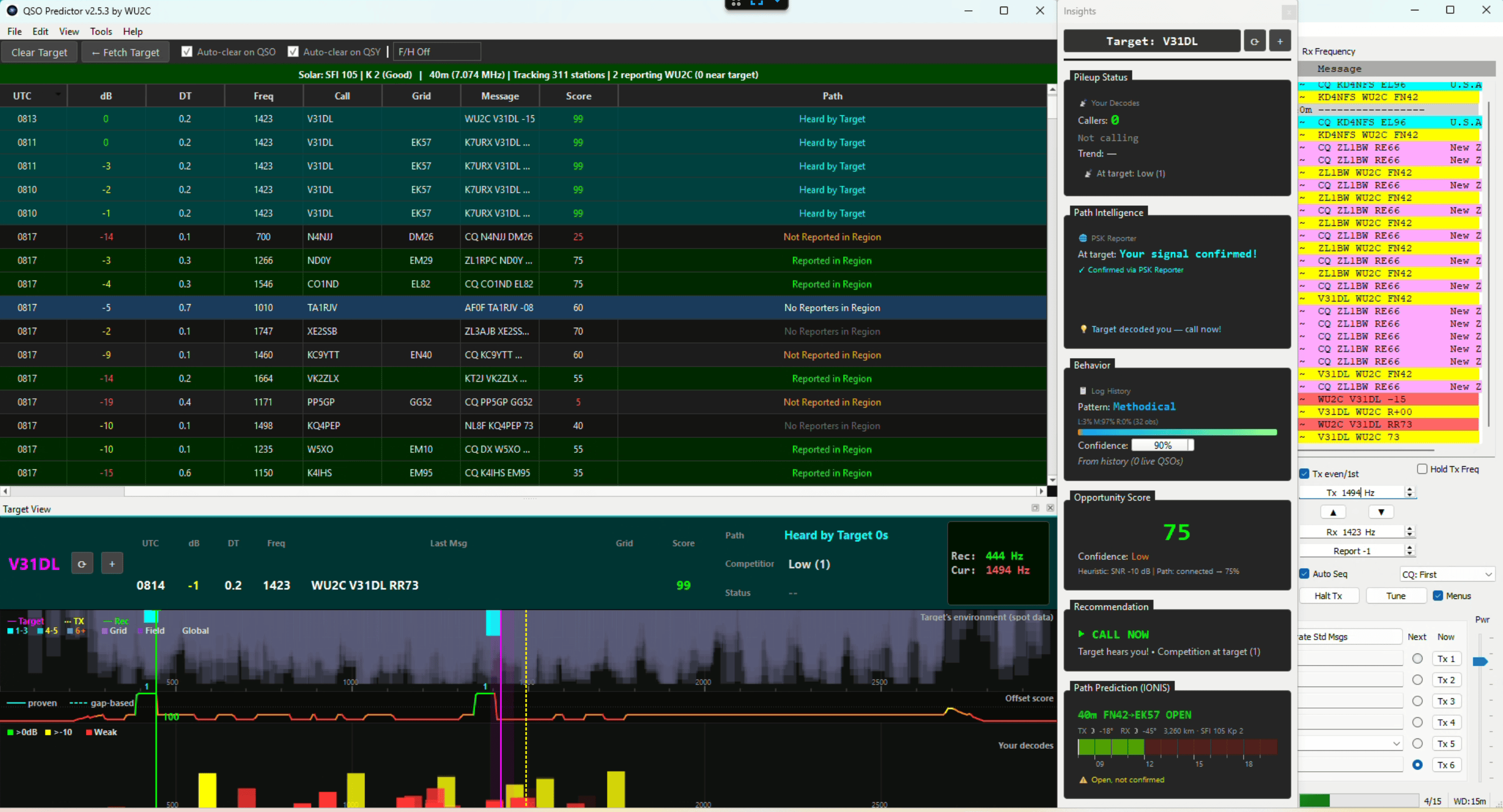The width and height of the screenshot is (1503, 812).
Task: Select the Next radio button for Tx 1
Action: click(x=1417, y=659)
